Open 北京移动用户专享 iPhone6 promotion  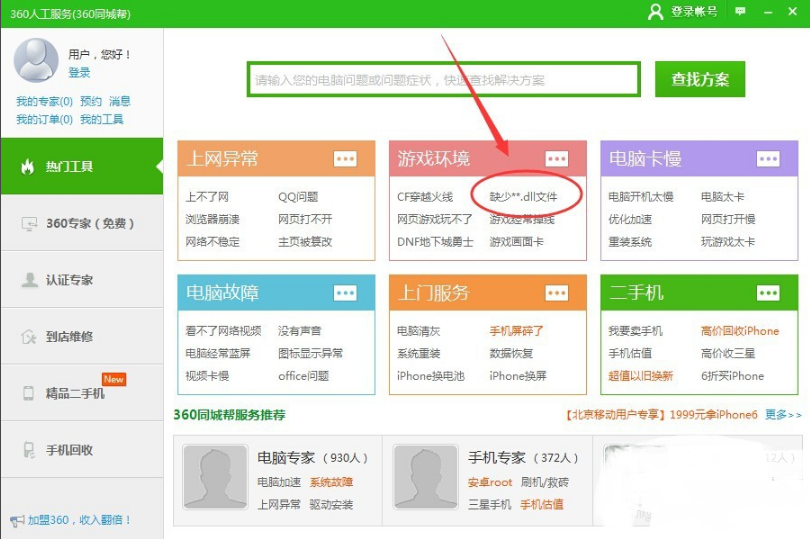(661, 415)
